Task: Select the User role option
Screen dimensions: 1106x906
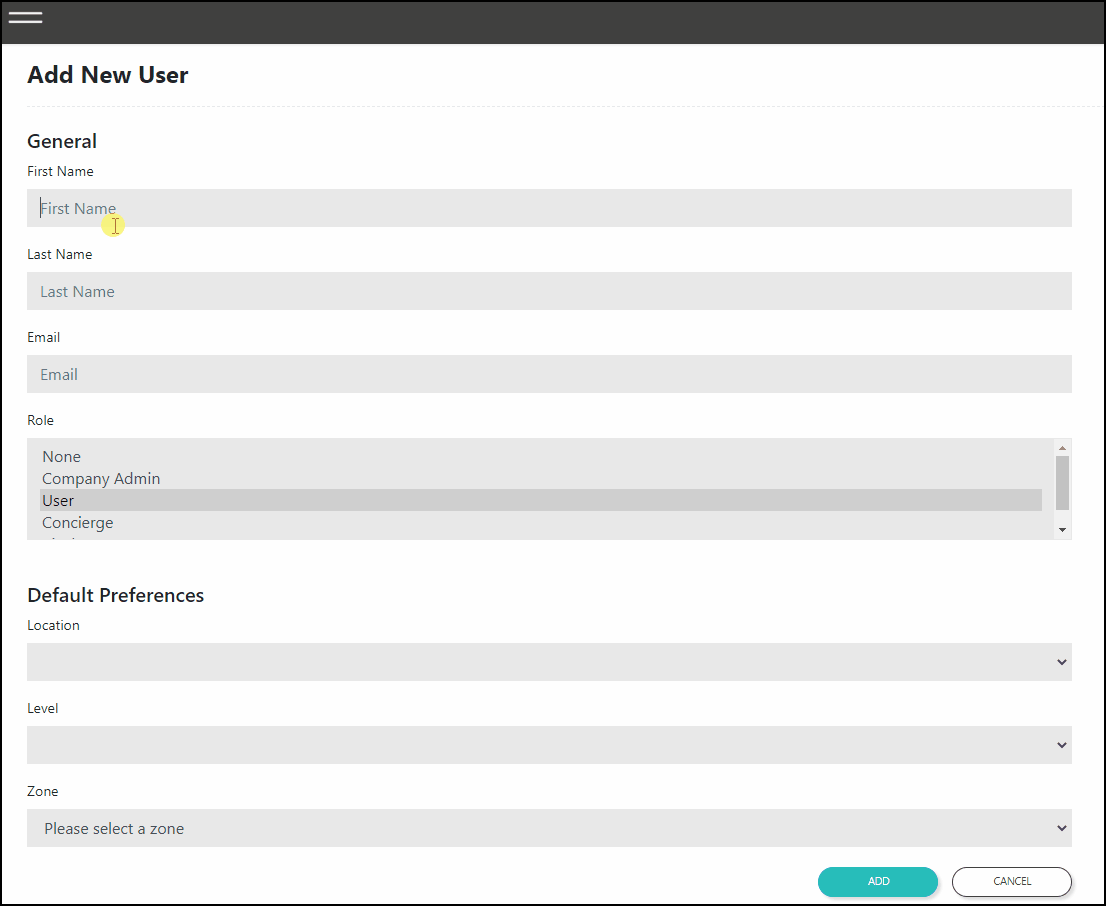Action: [540, 500]
